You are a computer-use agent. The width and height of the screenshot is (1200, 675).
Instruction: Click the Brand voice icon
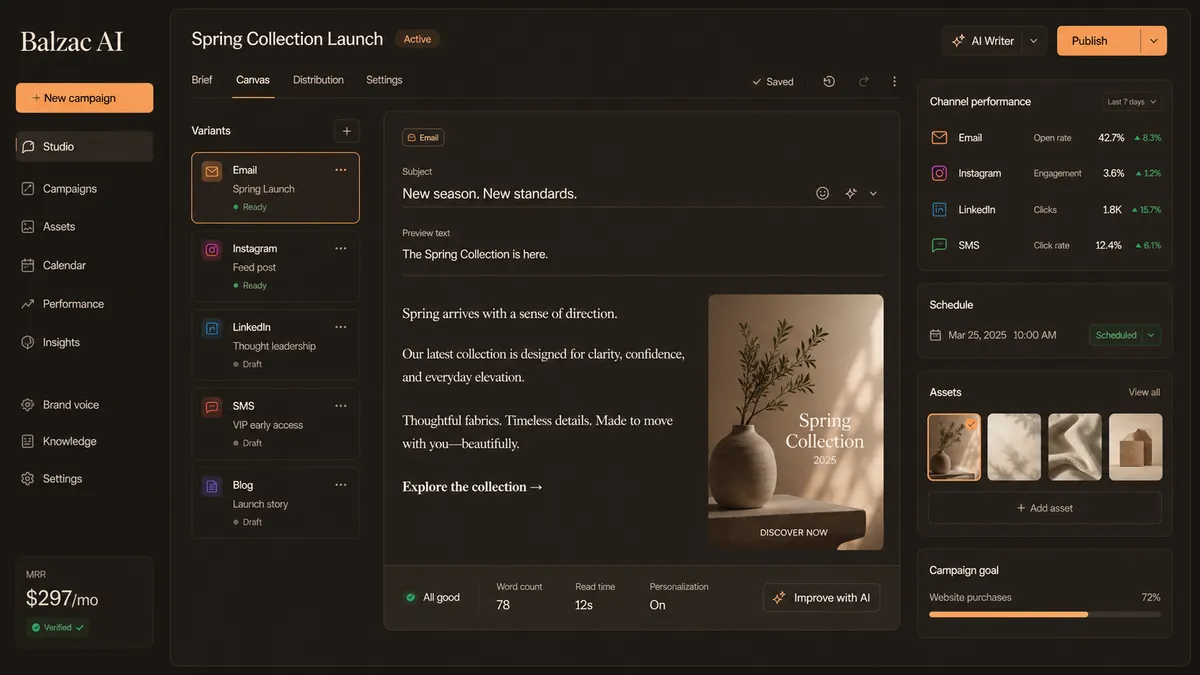28,405
